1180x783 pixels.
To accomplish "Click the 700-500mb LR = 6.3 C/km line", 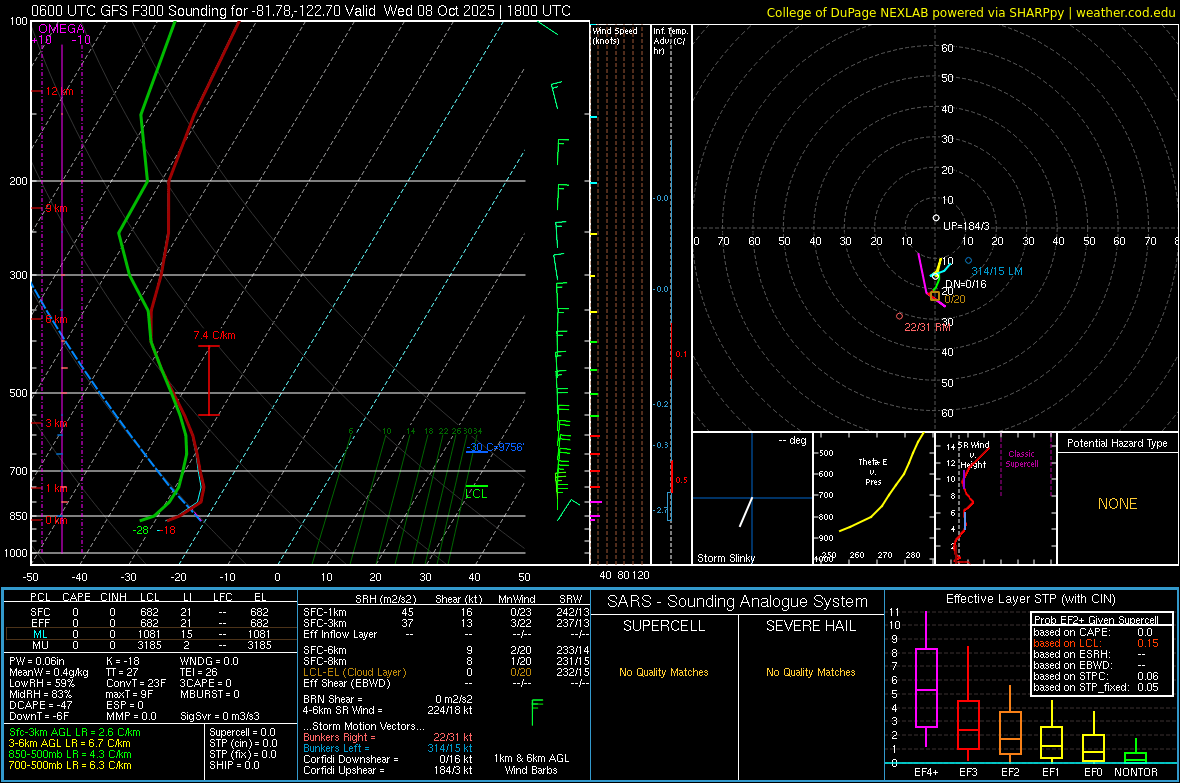I will (70, 765).
